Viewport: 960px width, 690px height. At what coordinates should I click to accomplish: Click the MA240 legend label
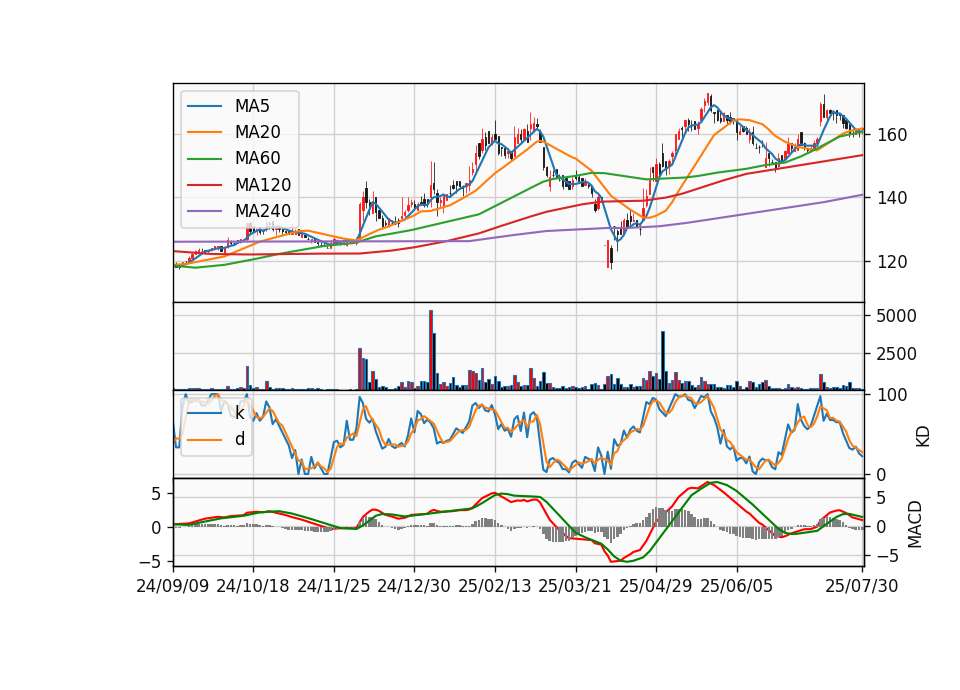(263, 211)
